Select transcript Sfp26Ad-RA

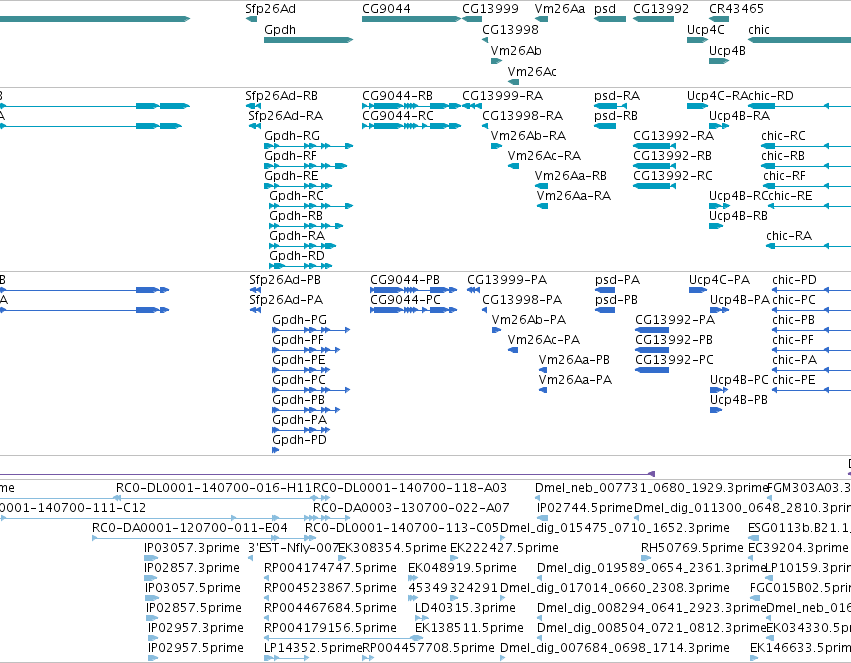point(285,116)
